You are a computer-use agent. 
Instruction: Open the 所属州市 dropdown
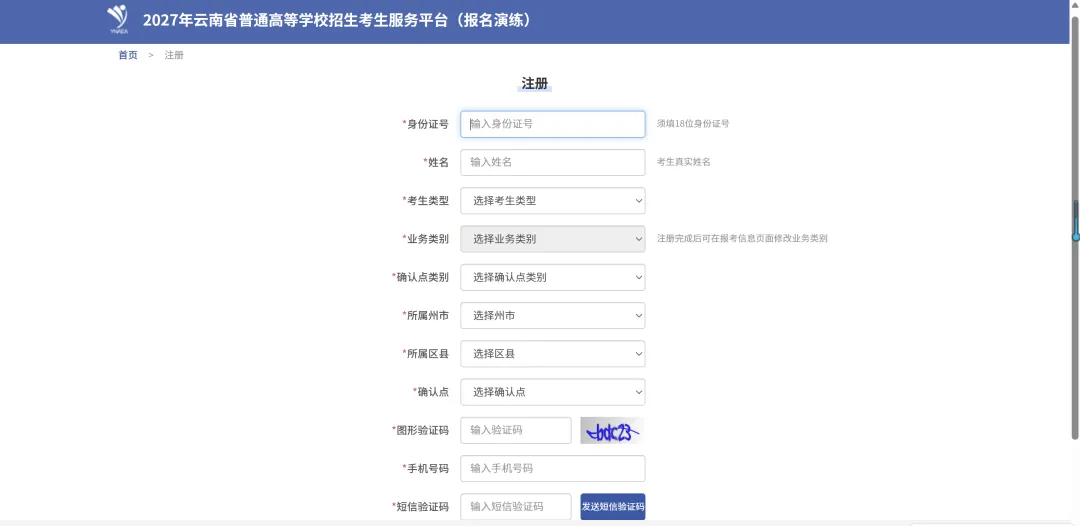552,315
